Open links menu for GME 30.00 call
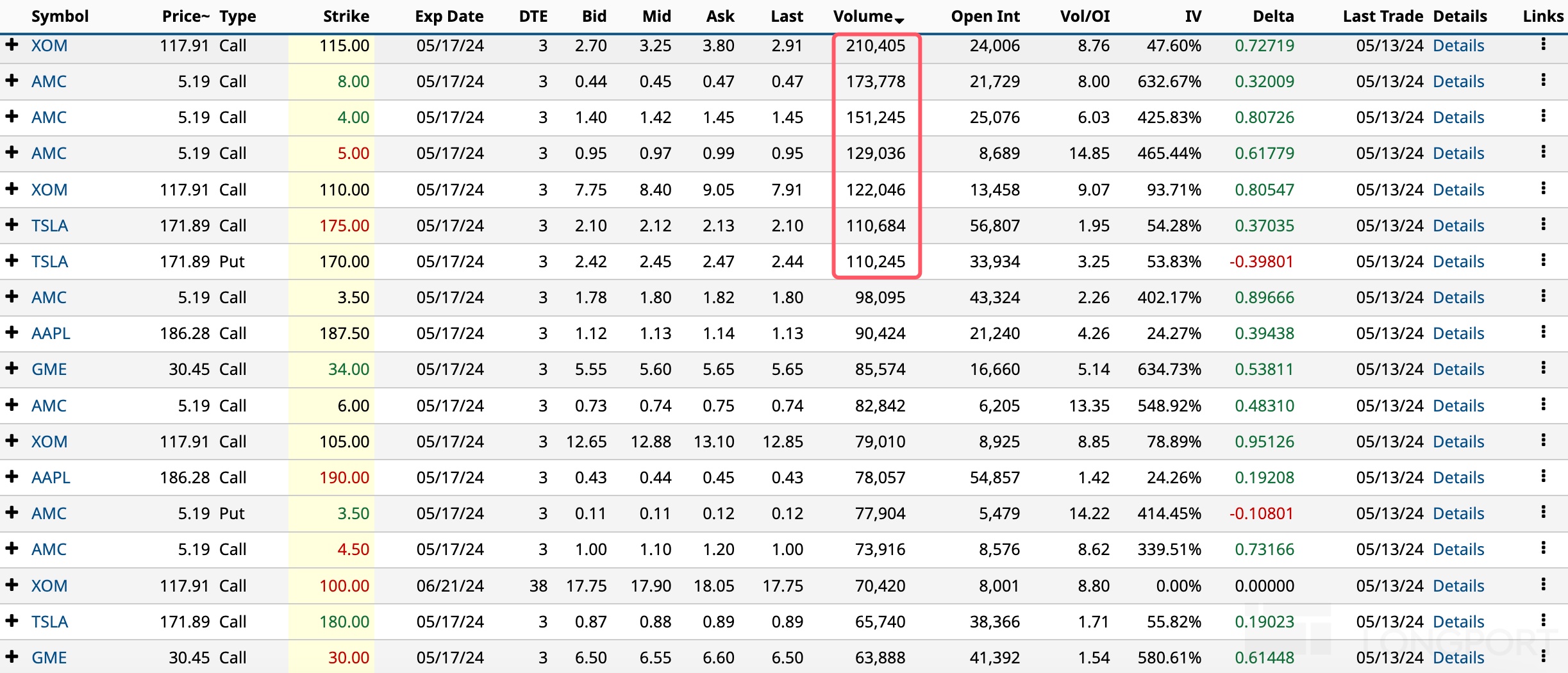 point(1543,656)
